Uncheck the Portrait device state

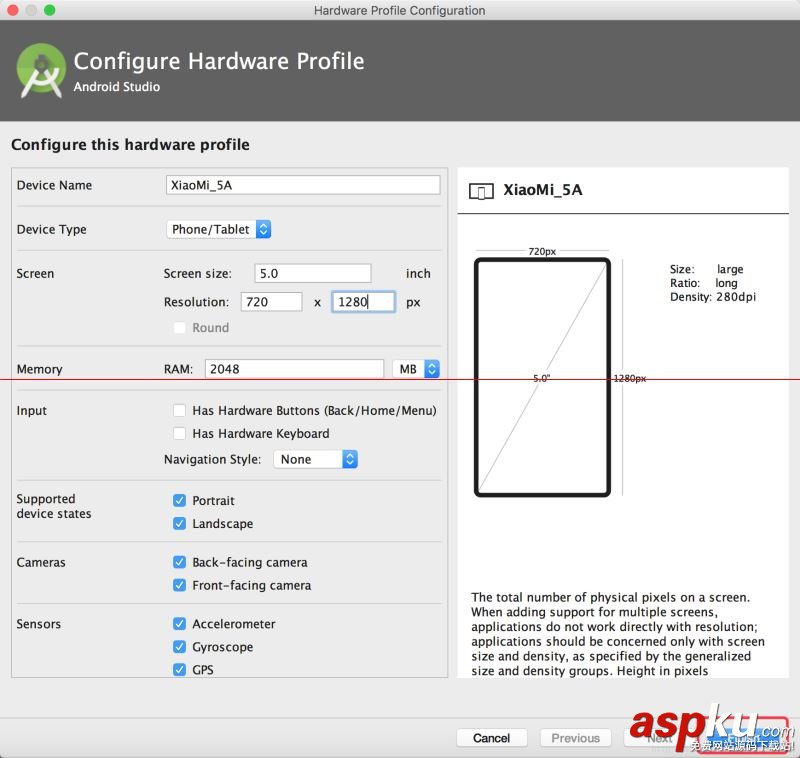(x=180, y=500)
